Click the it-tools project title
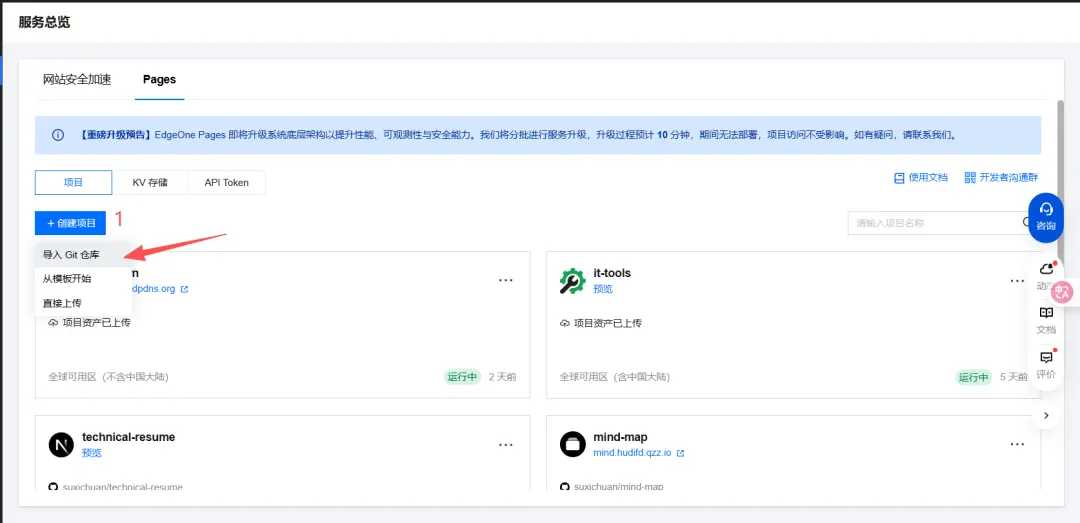 point(612,273)
